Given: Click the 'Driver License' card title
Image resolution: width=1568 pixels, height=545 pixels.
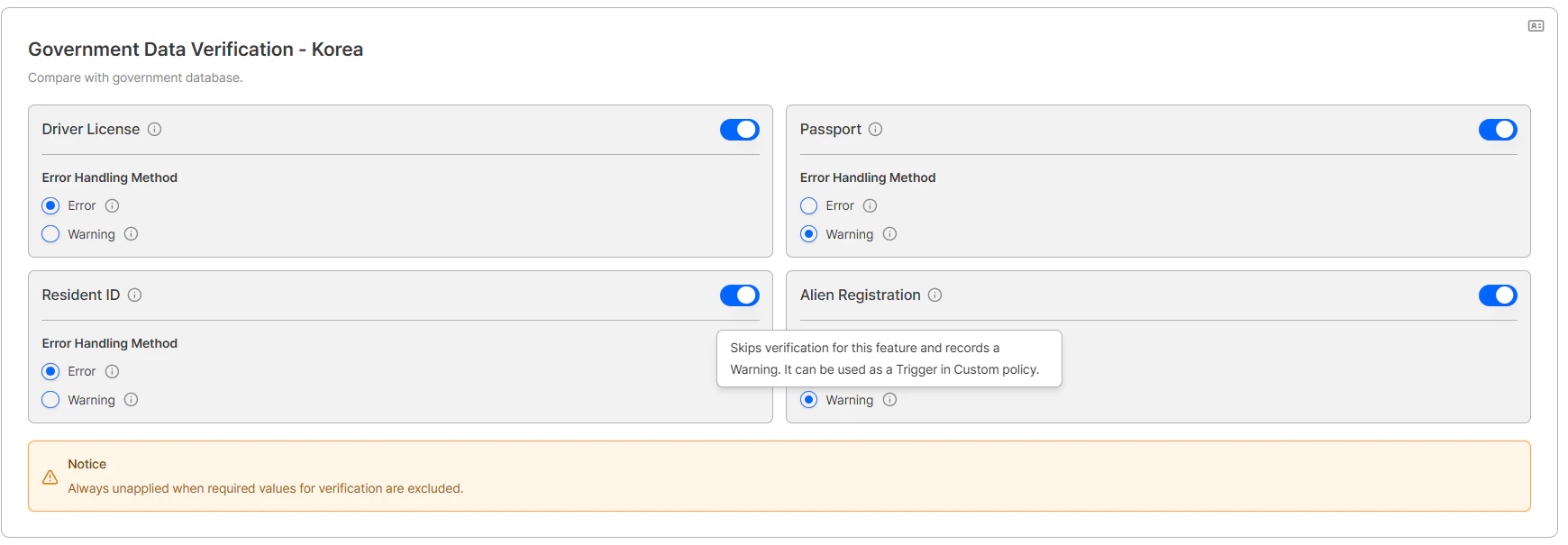Looking at the screenshot, I should click(91, 130).
